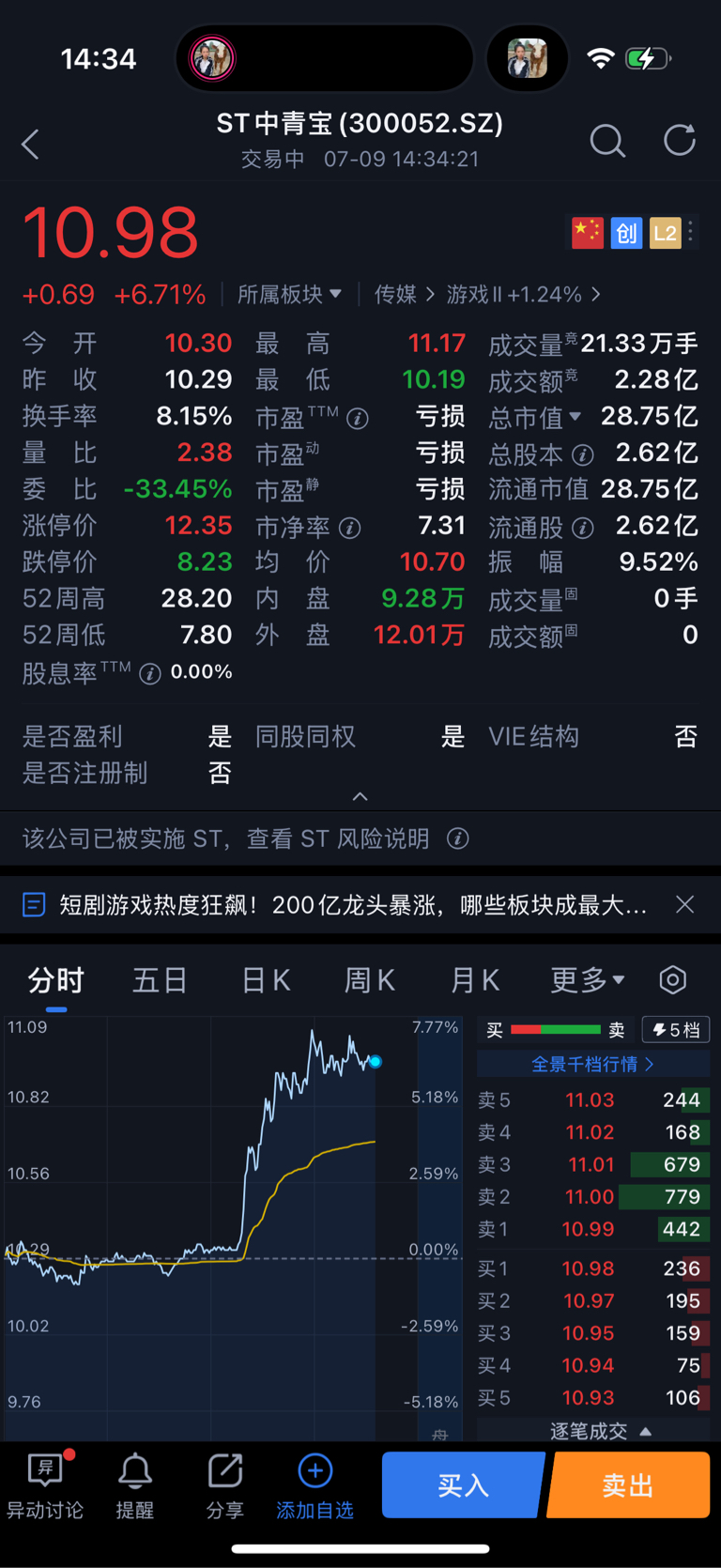
Task: Select 五日 chart tab
Action: click(x=160, y=980)
